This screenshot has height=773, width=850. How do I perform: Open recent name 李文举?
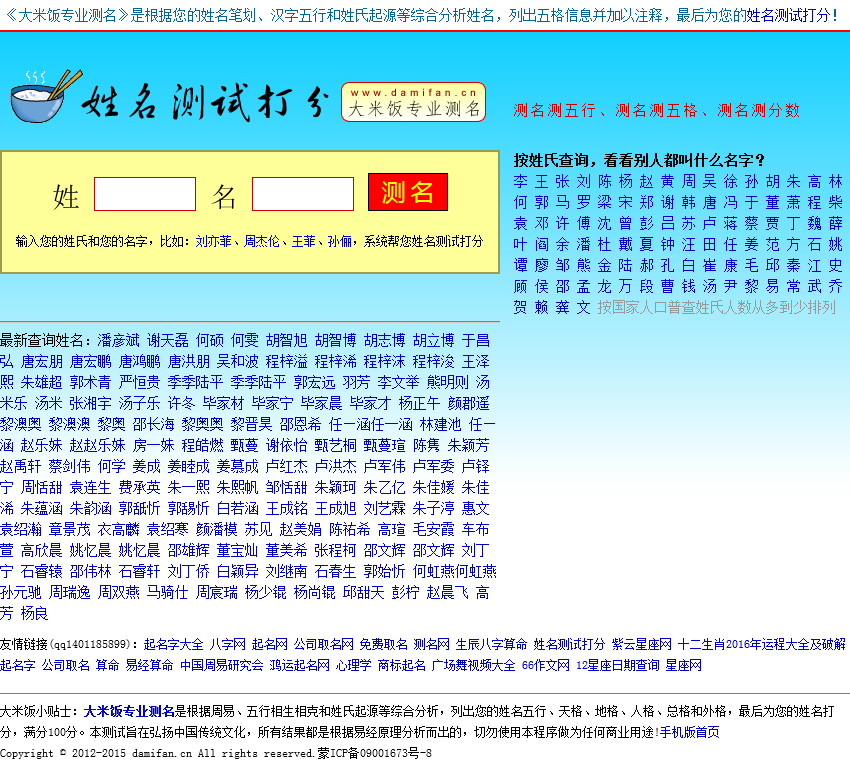tap(398, 382)
